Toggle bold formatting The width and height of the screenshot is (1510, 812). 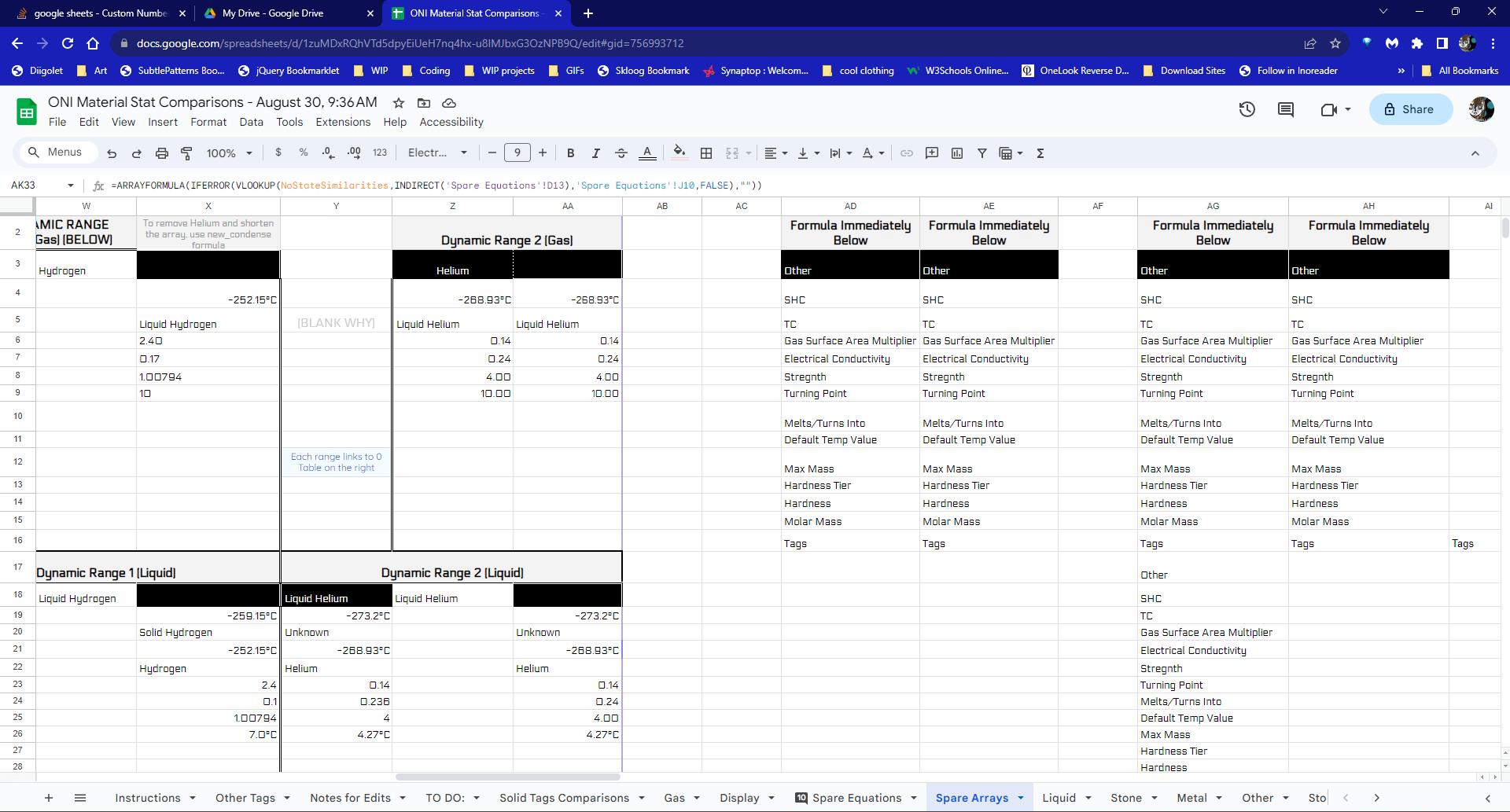571,153
